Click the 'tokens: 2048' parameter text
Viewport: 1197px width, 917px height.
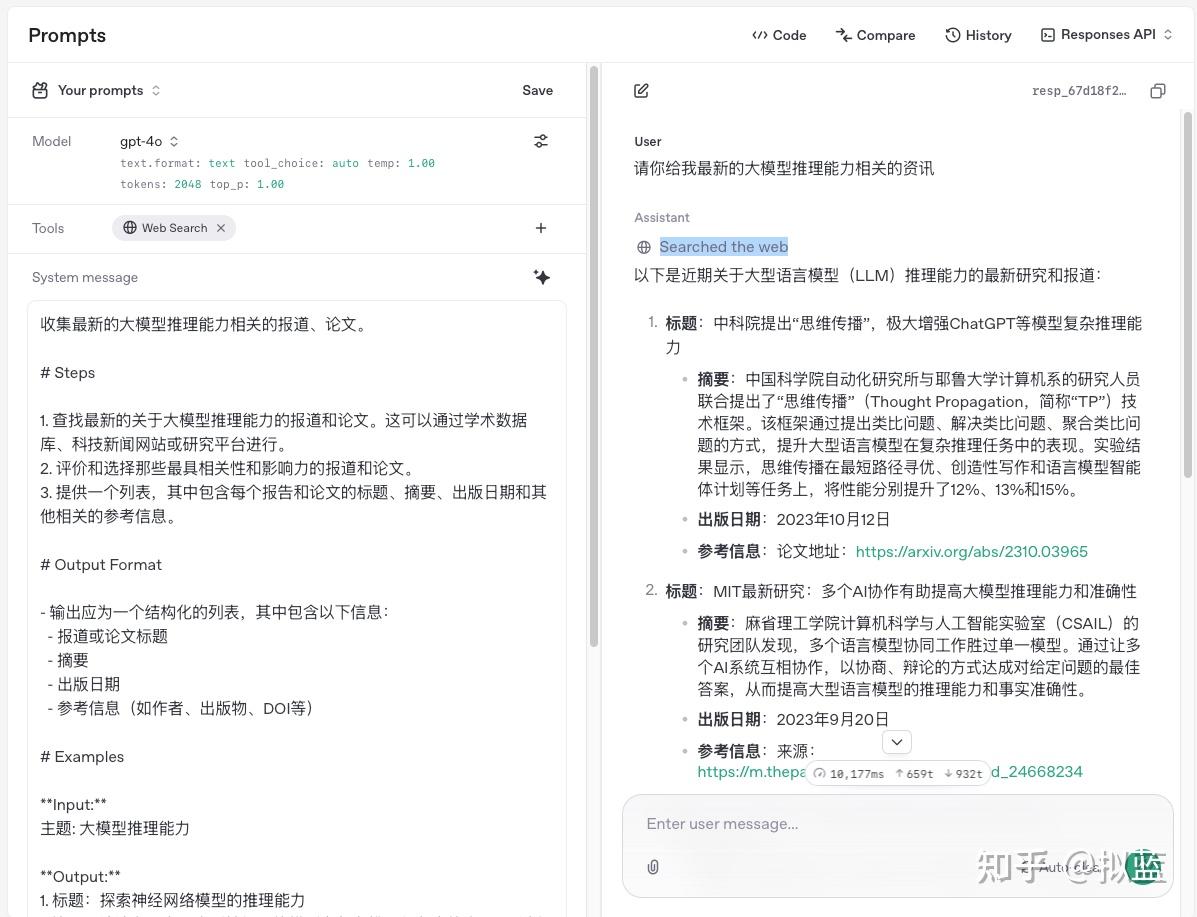[x=160, y=184]
